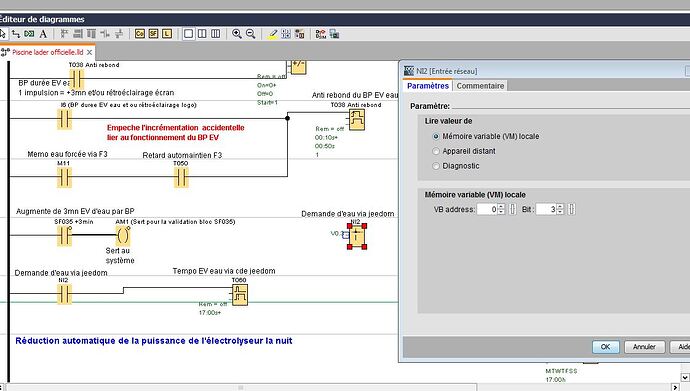
Task: Click the horizontal scrollbar right arrow
Action: (676, 387)
